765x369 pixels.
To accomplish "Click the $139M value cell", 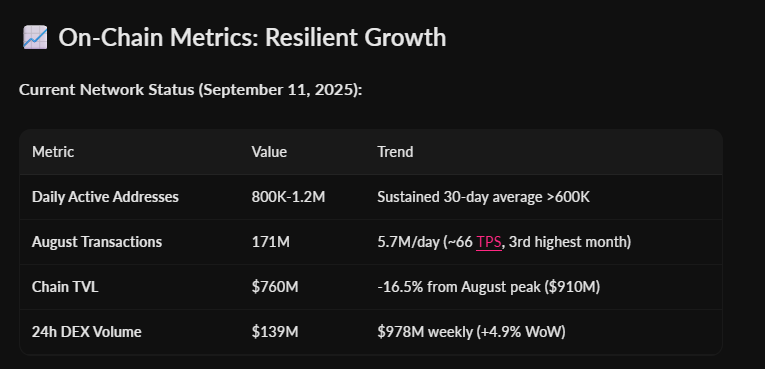I will tap(275, 332).
